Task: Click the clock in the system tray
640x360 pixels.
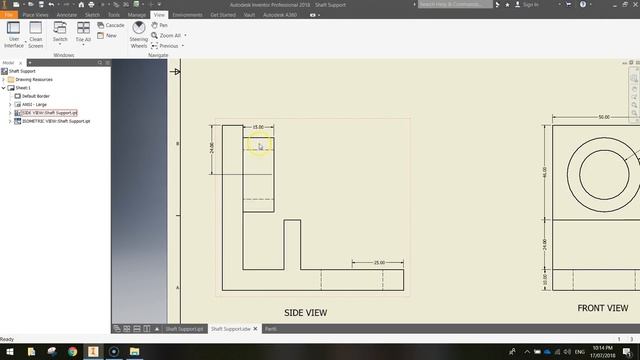Action: point(603,351)
